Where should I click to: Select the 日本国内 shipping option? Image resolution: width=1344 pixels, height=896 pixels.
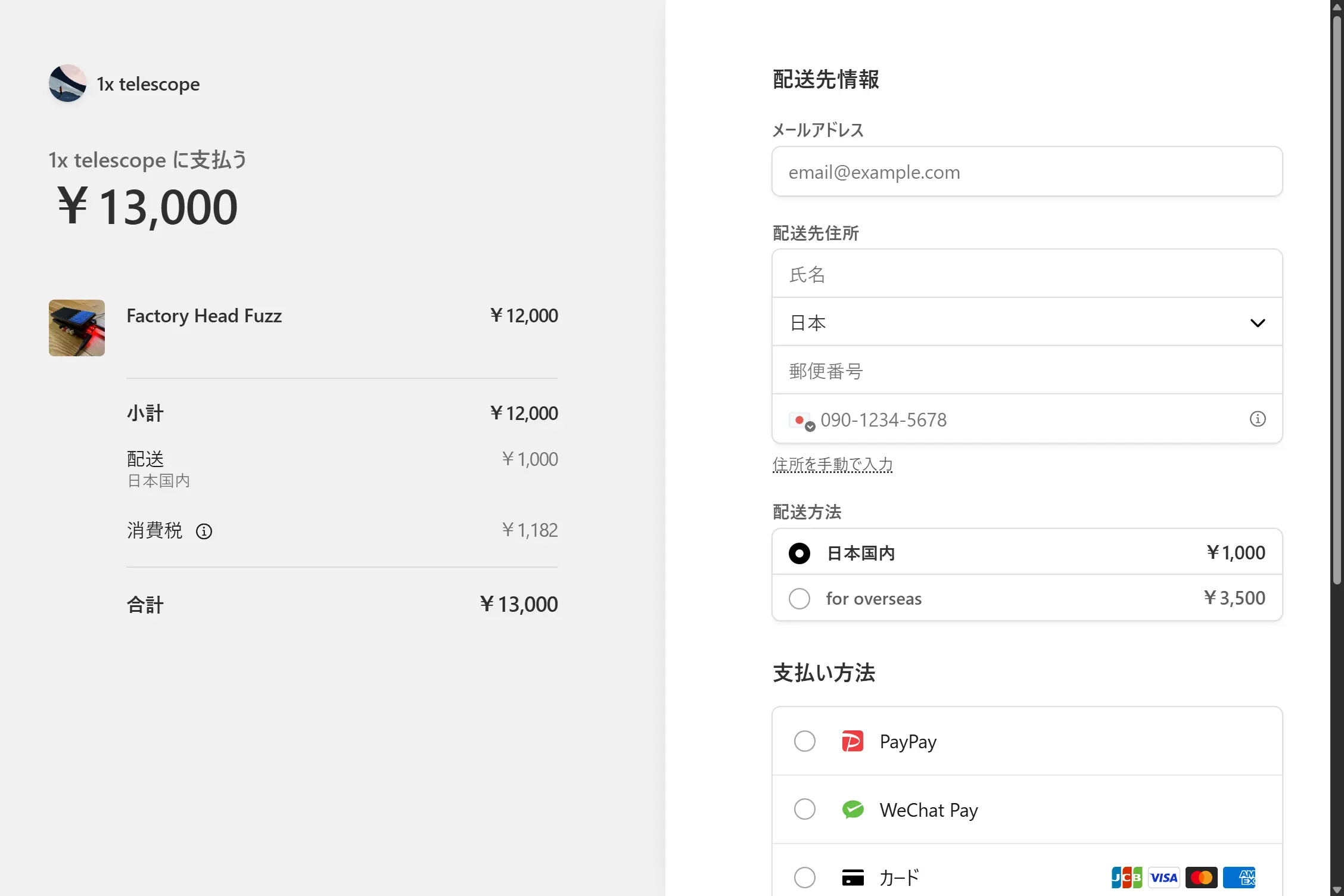point(799,553)
